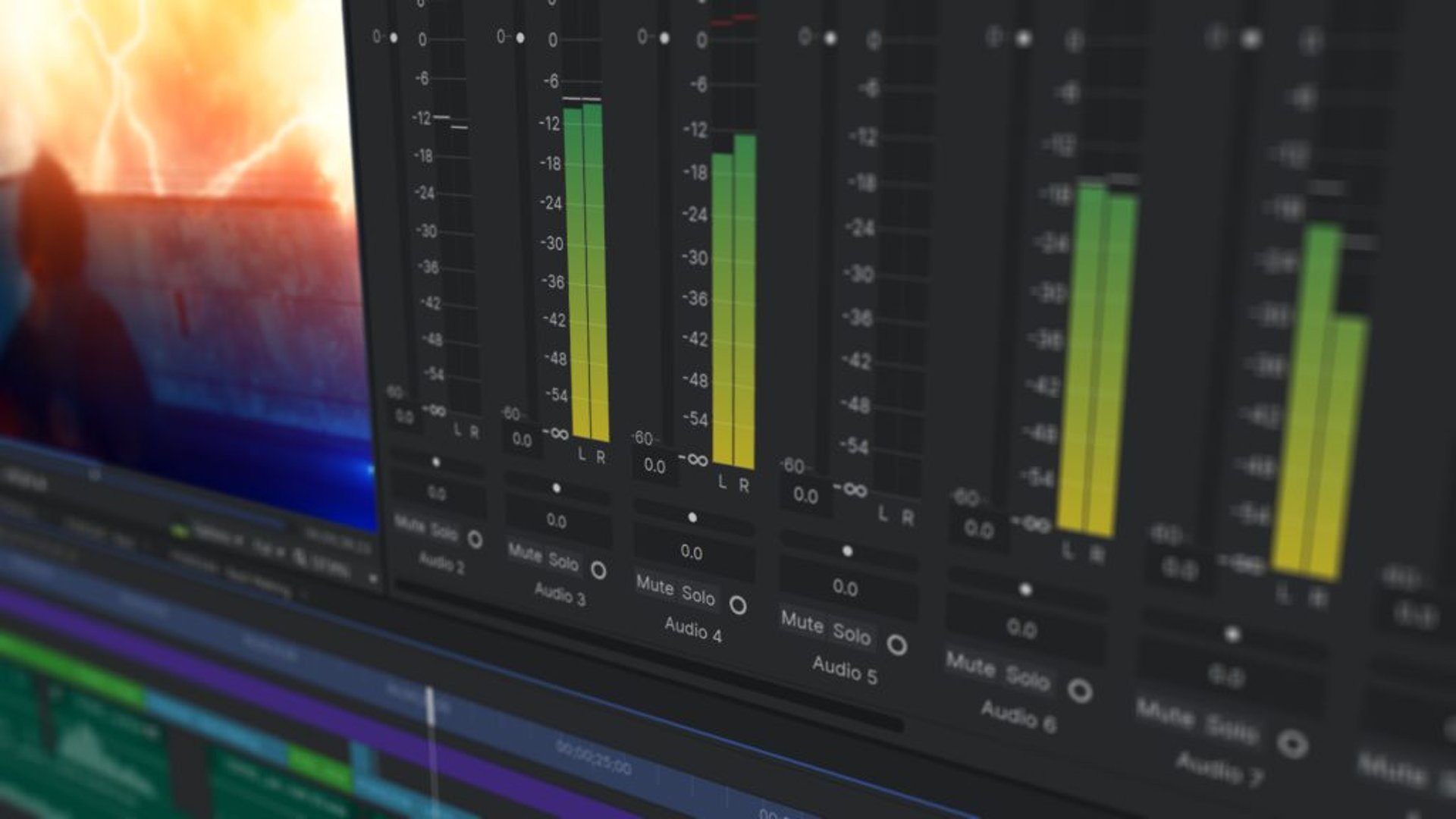The image size is (1456, 819).
Task: Click the Audio 2 pan control dot
Action: 436,462
